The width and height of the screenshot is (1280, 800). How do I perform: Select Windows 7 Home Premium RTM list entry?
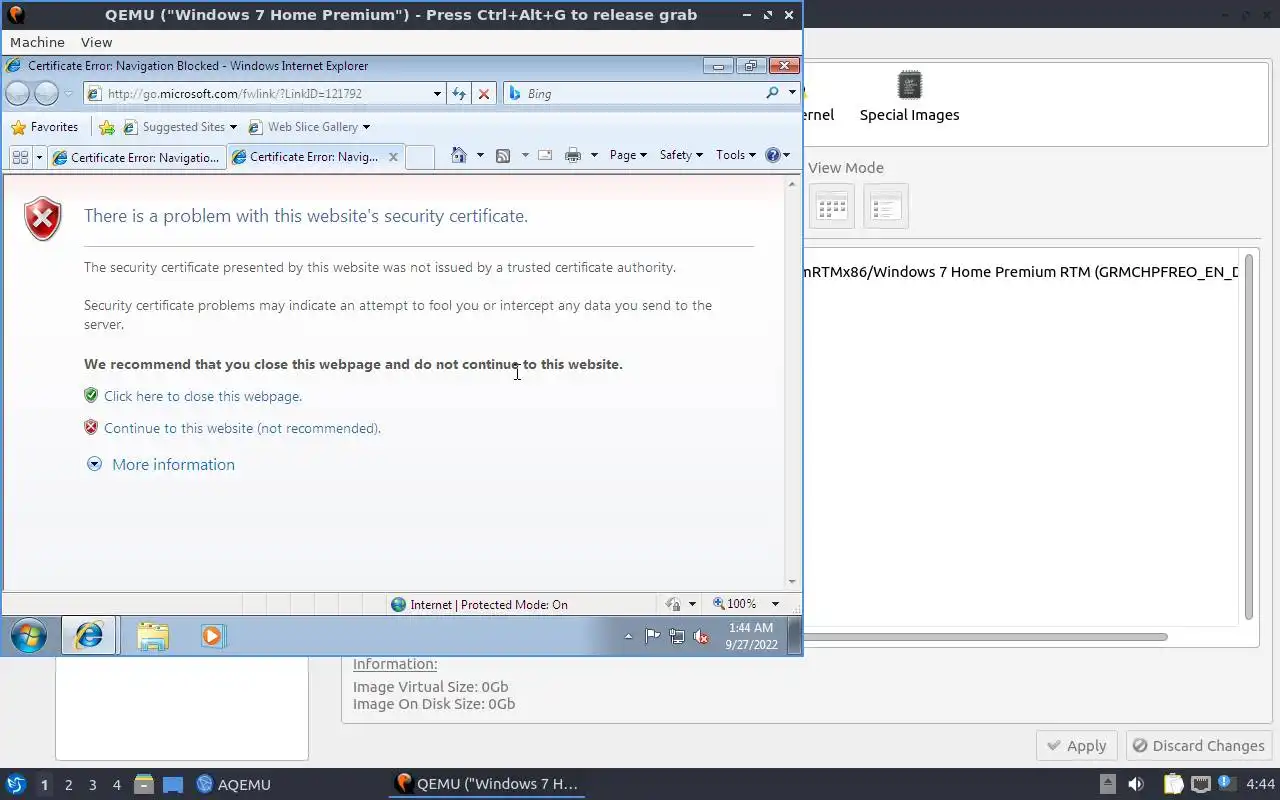point(1020,272)
